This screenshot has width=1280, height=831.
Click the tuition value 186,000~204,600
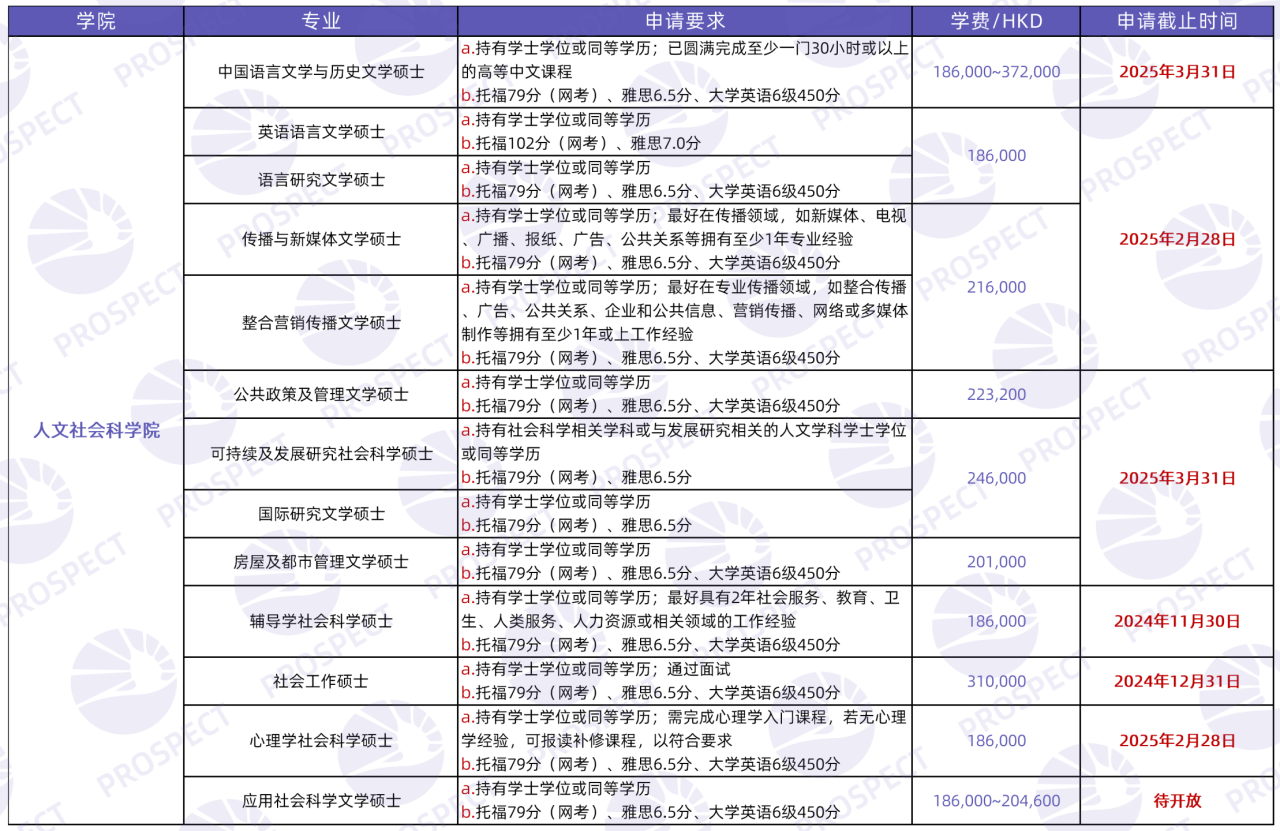click(996, 801)
